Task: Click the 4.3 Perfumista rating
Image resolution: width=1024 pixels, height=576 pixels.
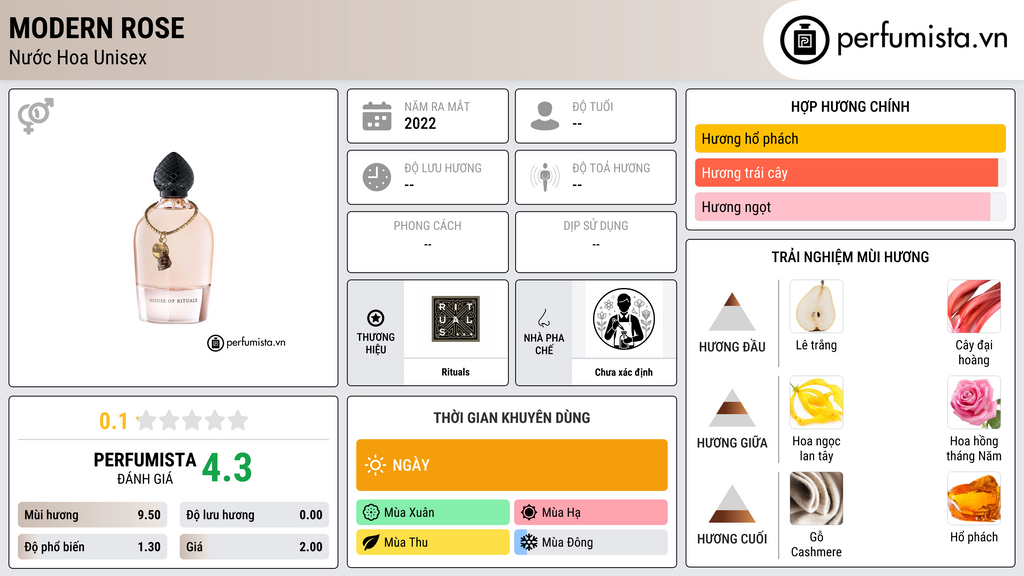Action: point(227,468)
